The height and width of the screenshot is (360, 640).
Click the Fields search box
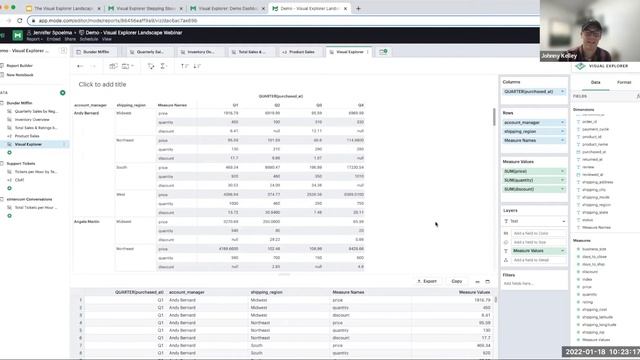coord(603,96)
